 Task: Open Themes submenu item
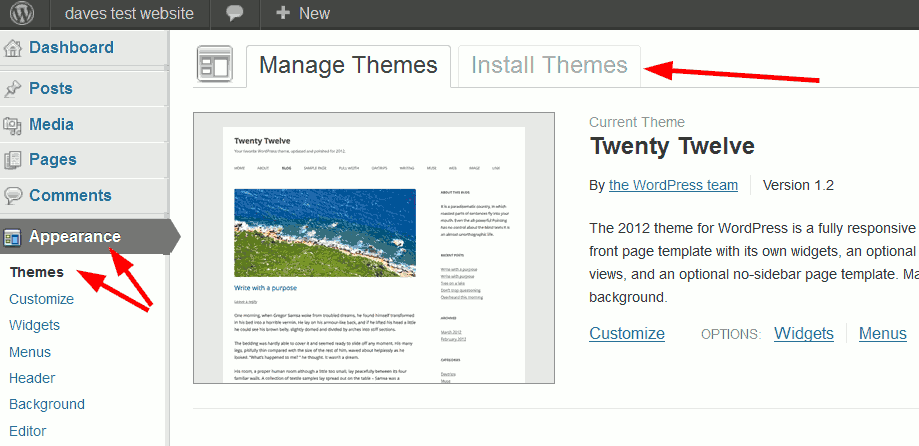pos(36,273)
